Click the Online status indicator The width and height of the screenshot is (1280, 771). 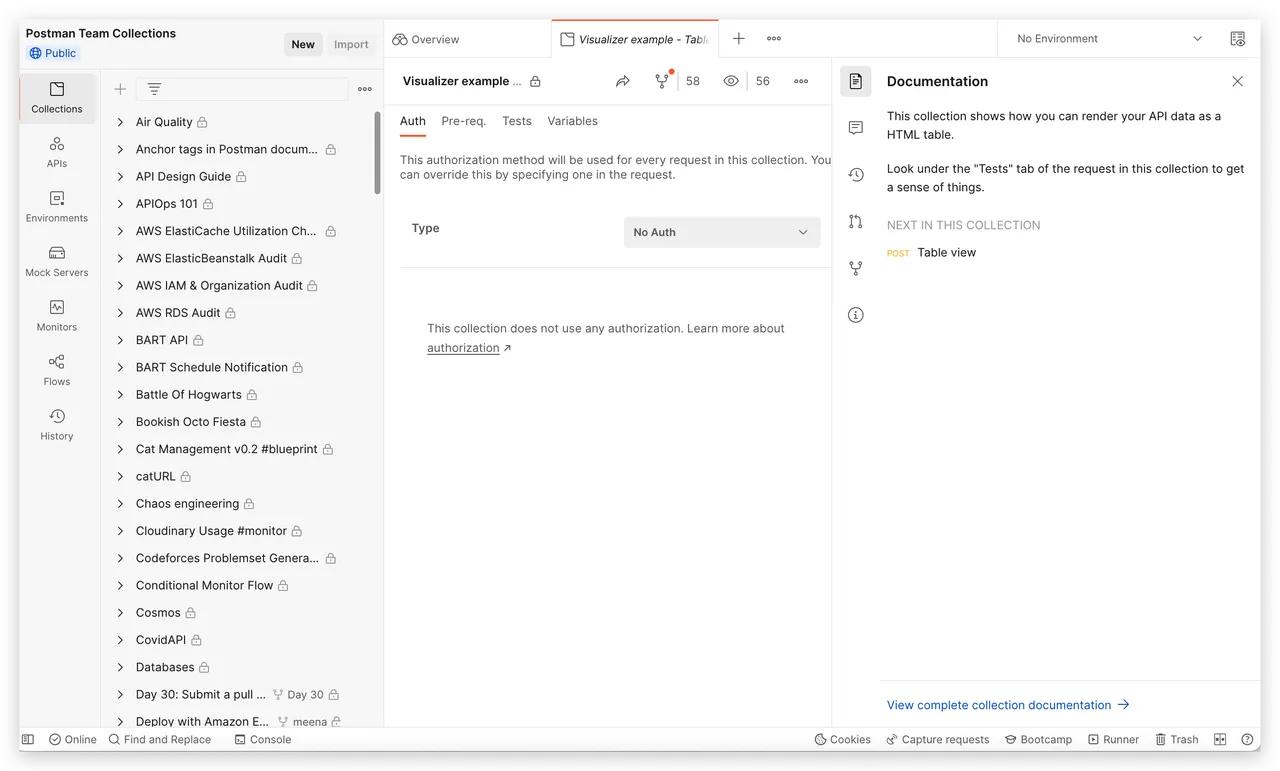coord(73,740)
